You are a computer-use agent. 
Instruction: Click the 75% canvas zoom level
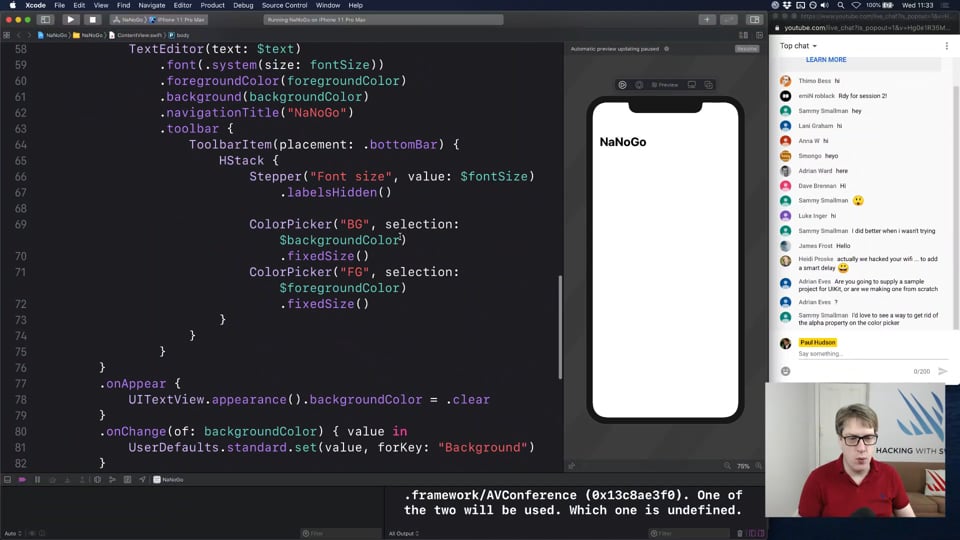pyautogui.click(x=743, y=466)
